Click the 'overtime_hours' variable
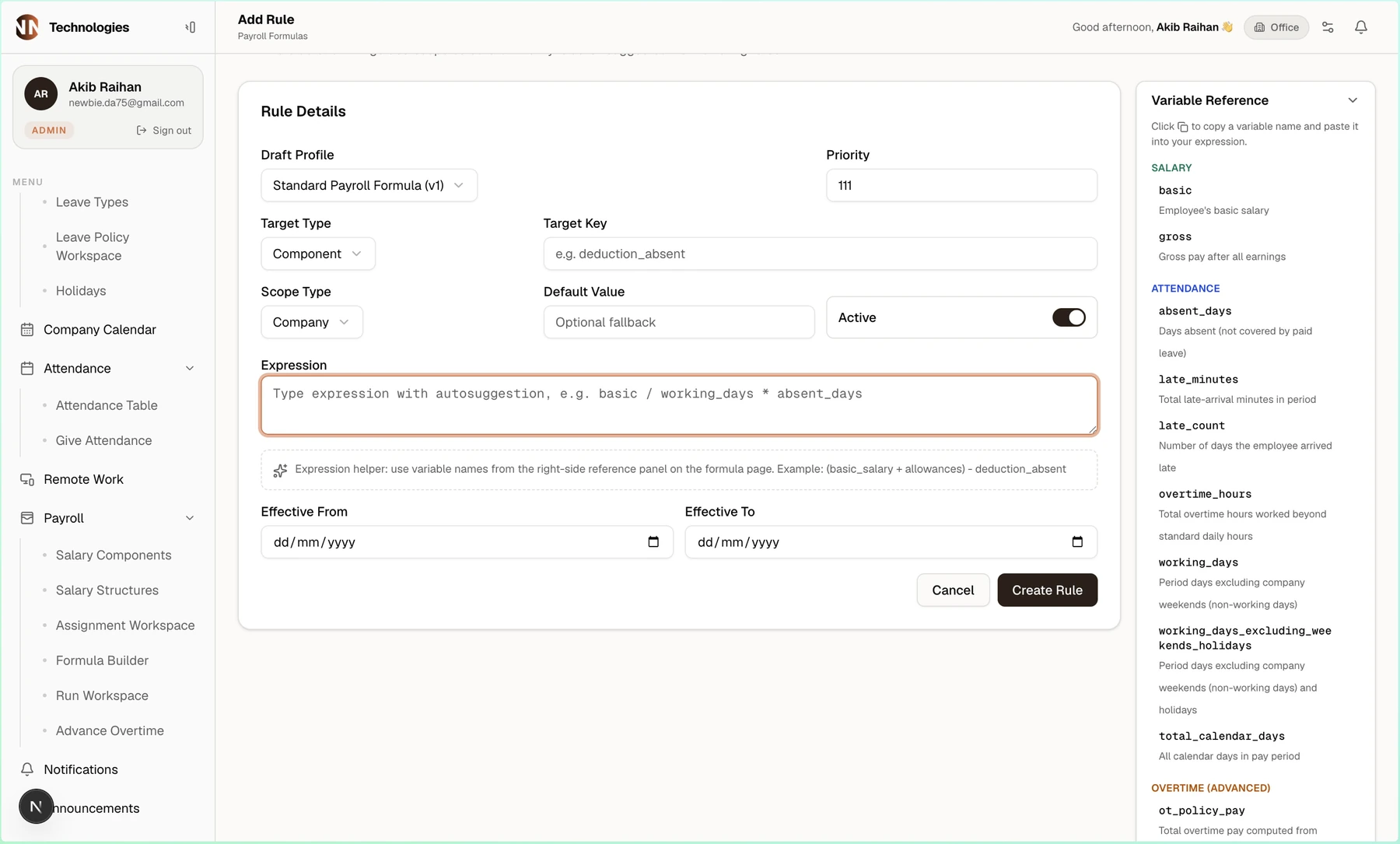Viewport: 1400px width, 844px height. click(1205, 494)
